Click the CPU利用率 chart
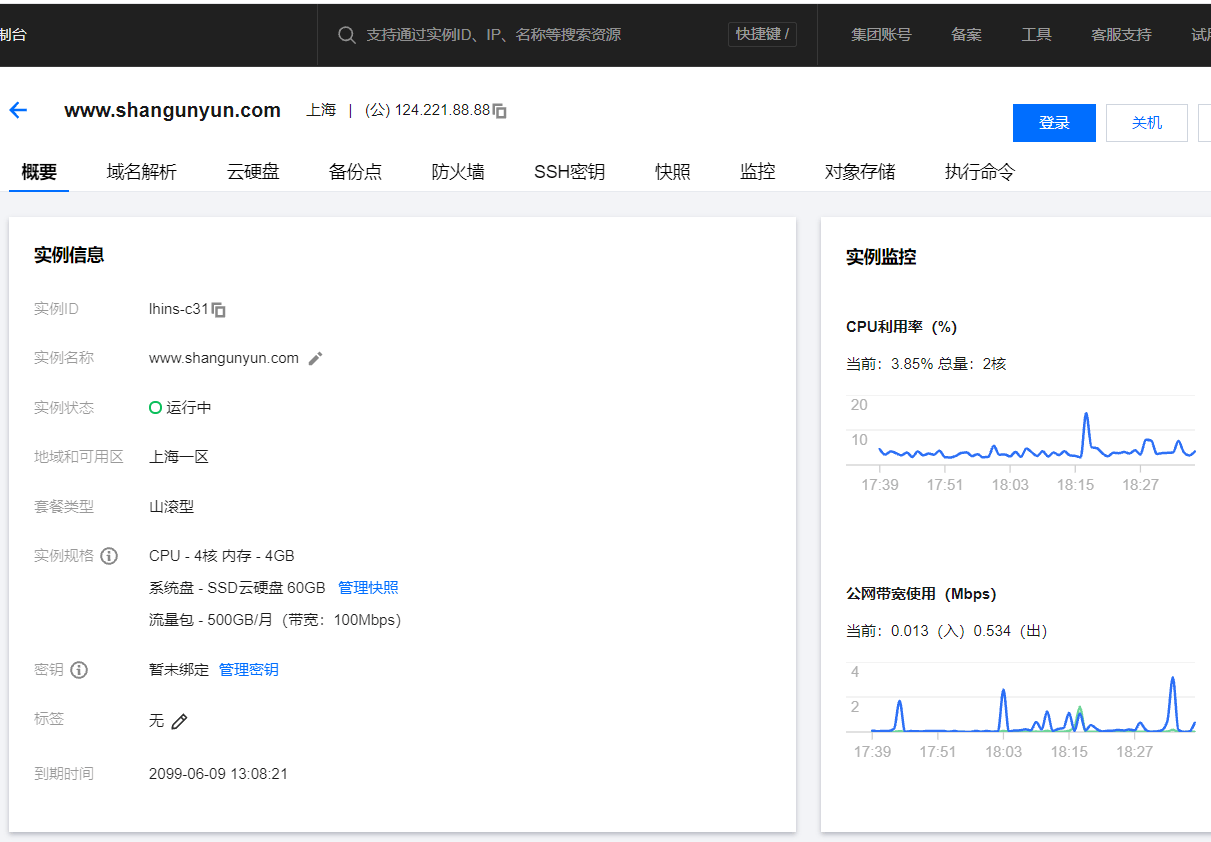This screenshot has width=1211, height=842. tap(1021, 443)
